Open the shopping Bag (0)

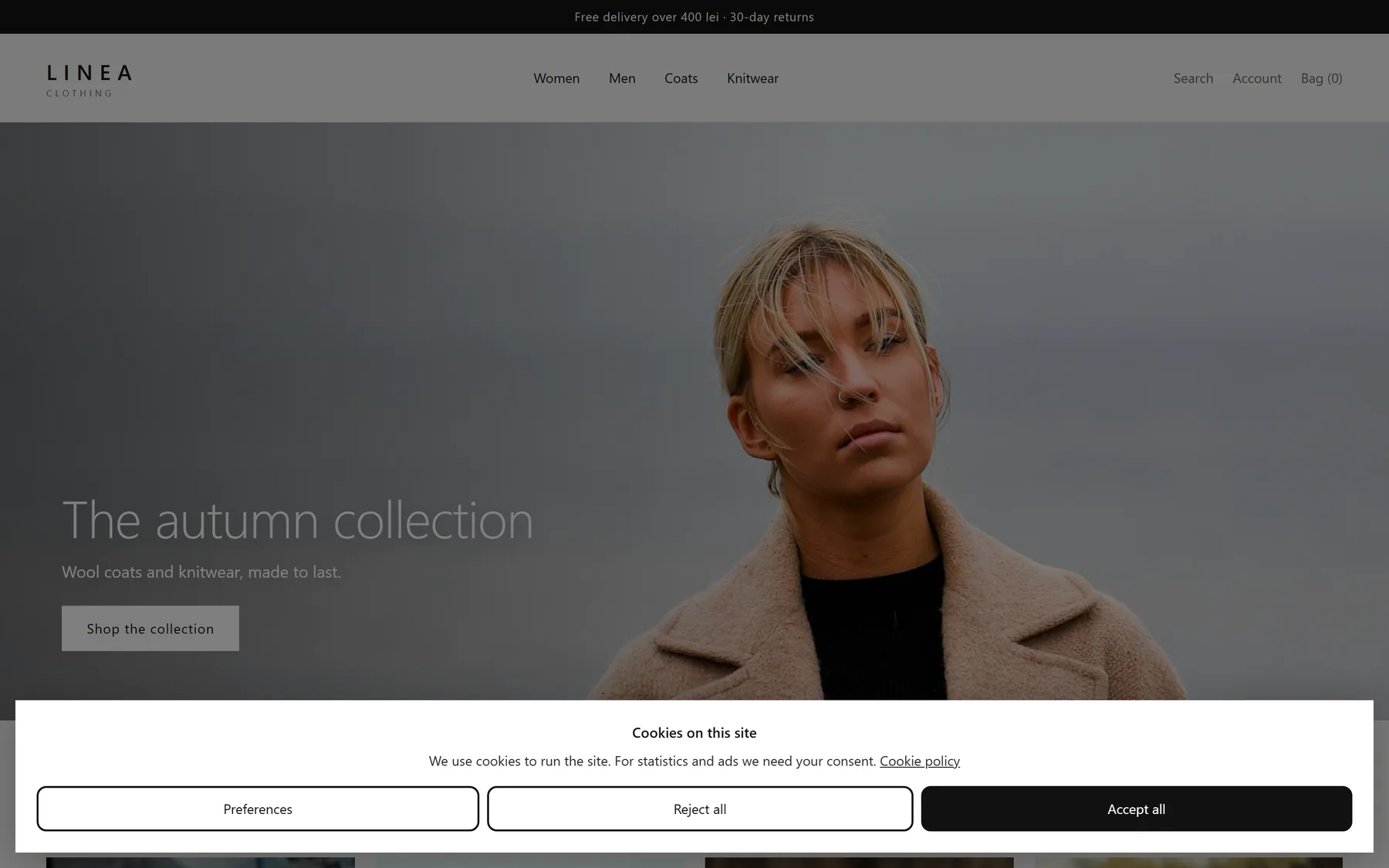(x=1321, y=78)
